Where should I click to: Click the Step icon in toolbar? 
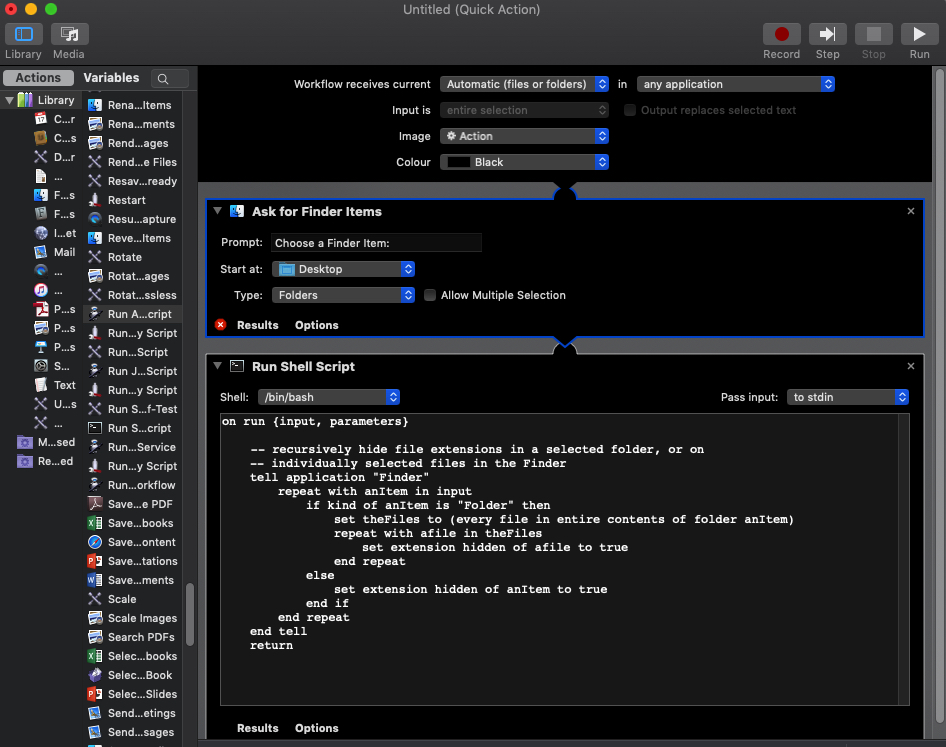(827, 34)
